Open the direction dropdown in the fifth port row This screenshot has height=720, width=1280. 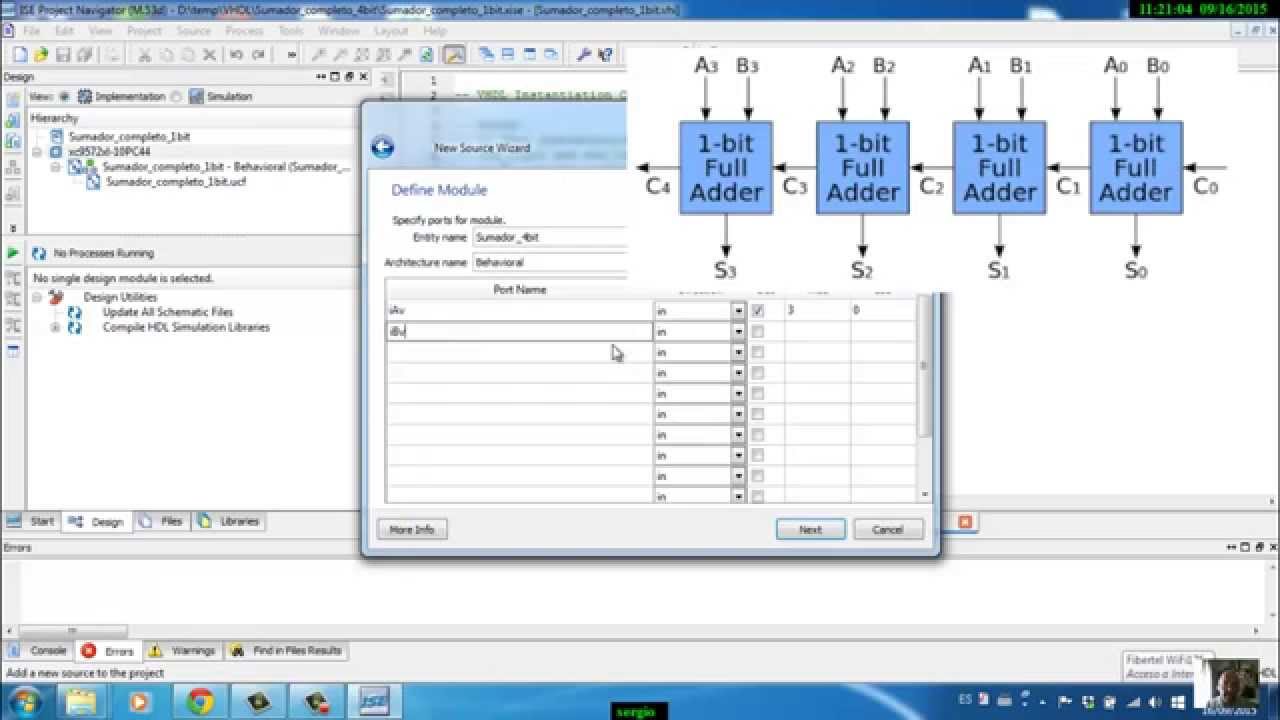click(739, 394)
